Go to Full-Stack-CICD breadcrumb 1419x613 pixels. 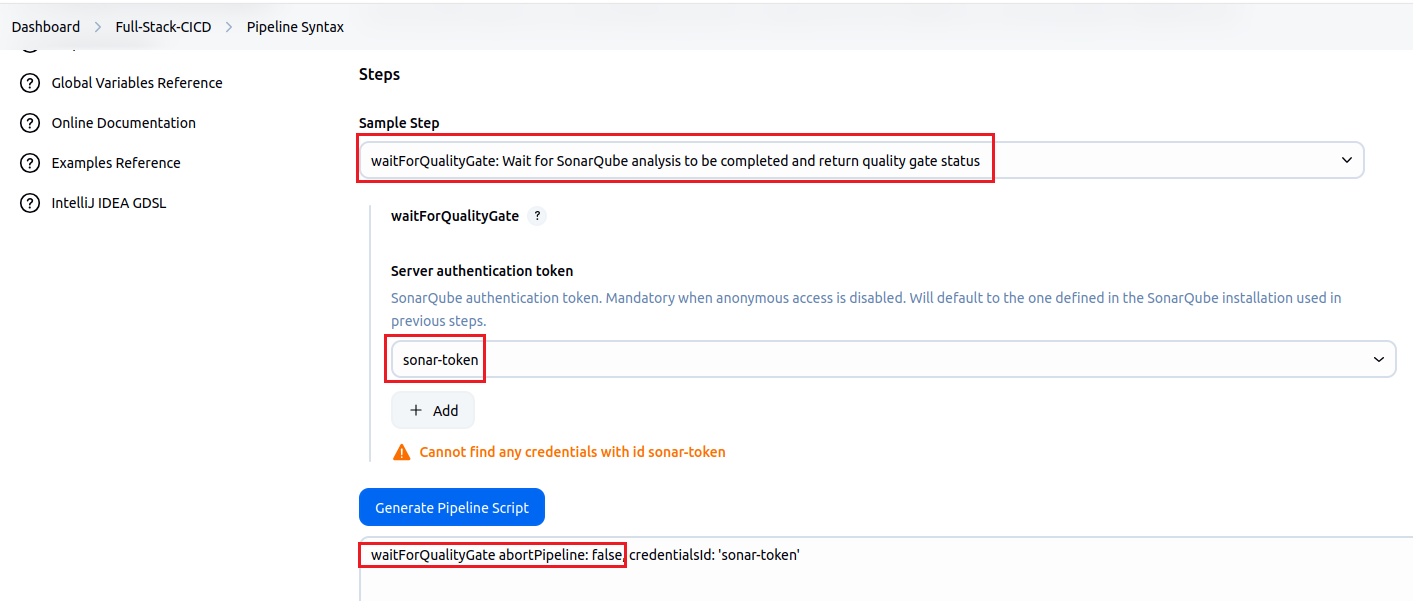(164, 27)
